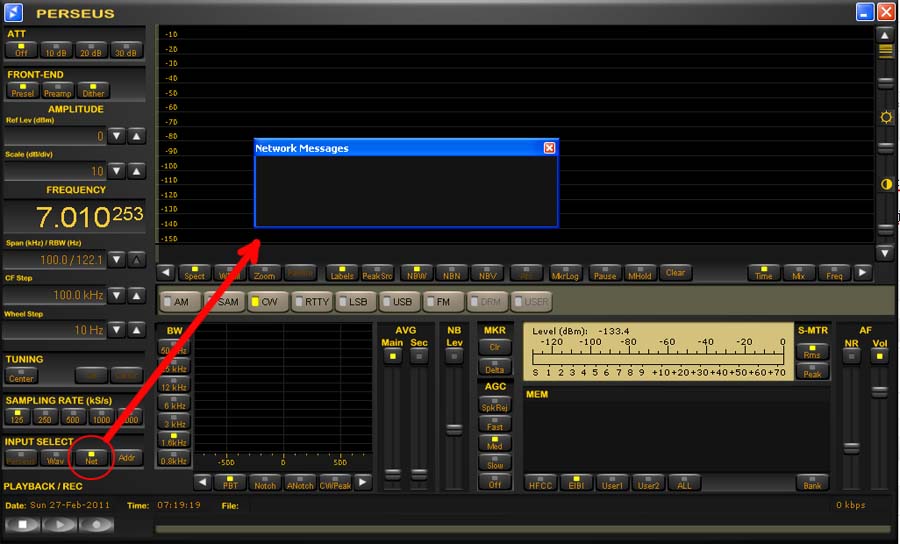Image resolution: width=900 pixels, height=544 pixels.
Task: Decrease Wheel Step with down arrow
Action: tap(117, 330)
